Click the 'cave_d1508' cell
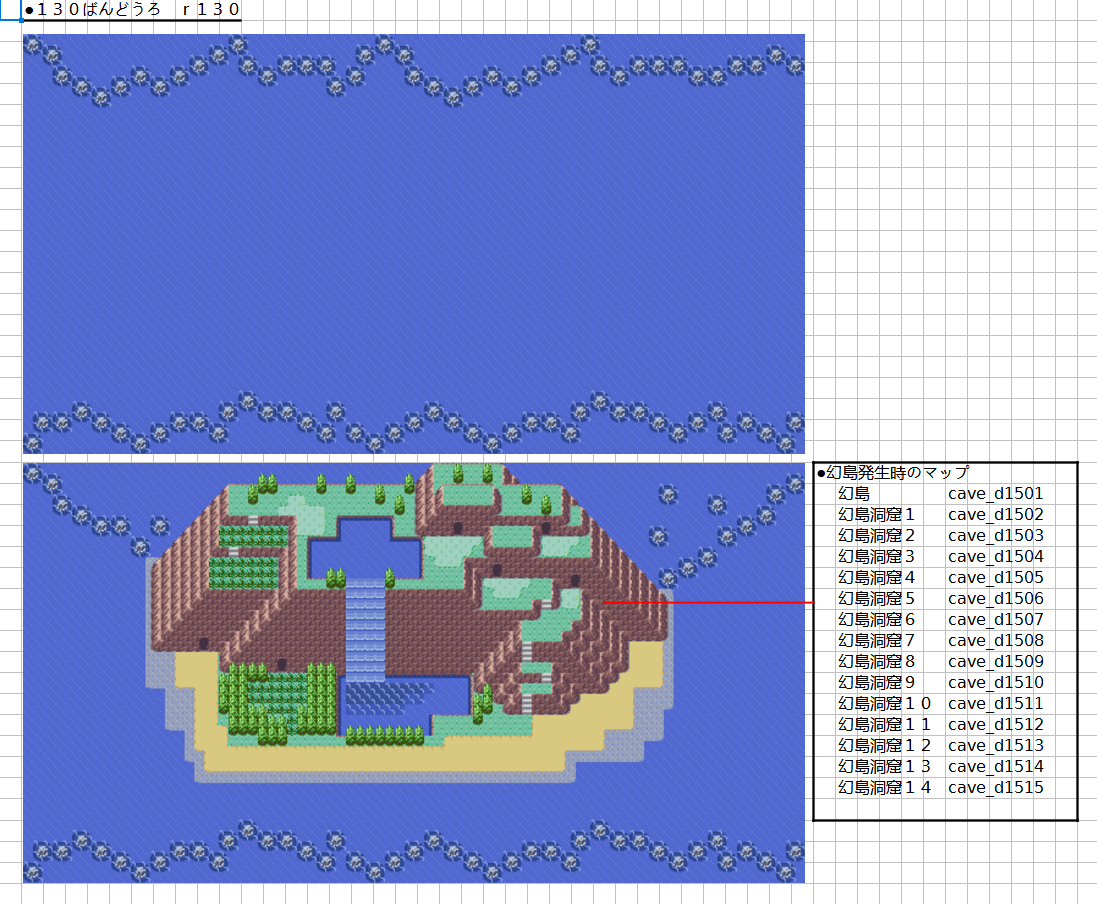This screenshot has width=1097, height=904. pyautogui.click(x=996, y=640)
